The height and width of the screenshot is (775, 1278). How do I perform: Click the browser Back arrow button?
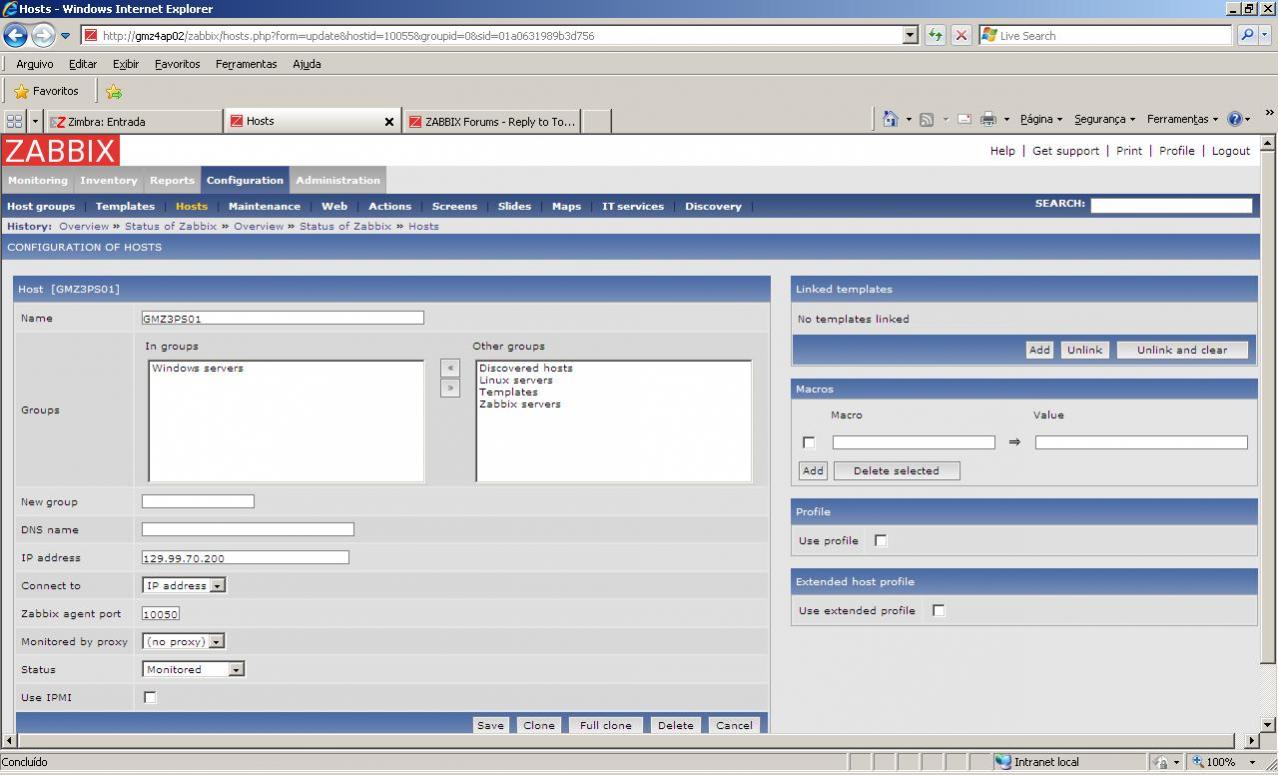(15, 35)
